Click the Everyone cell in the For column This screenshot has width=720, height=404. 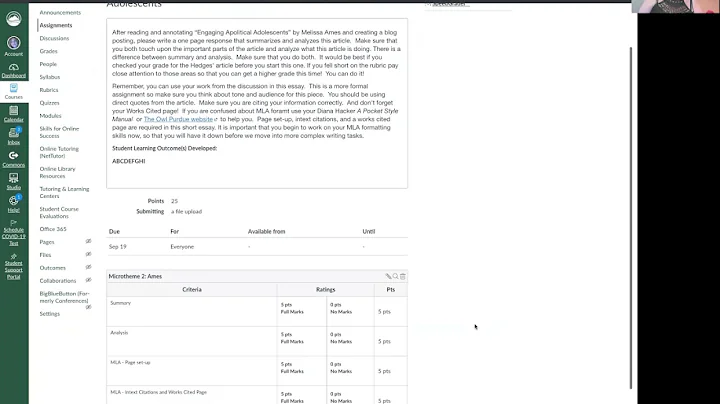(x=182, y=247)
